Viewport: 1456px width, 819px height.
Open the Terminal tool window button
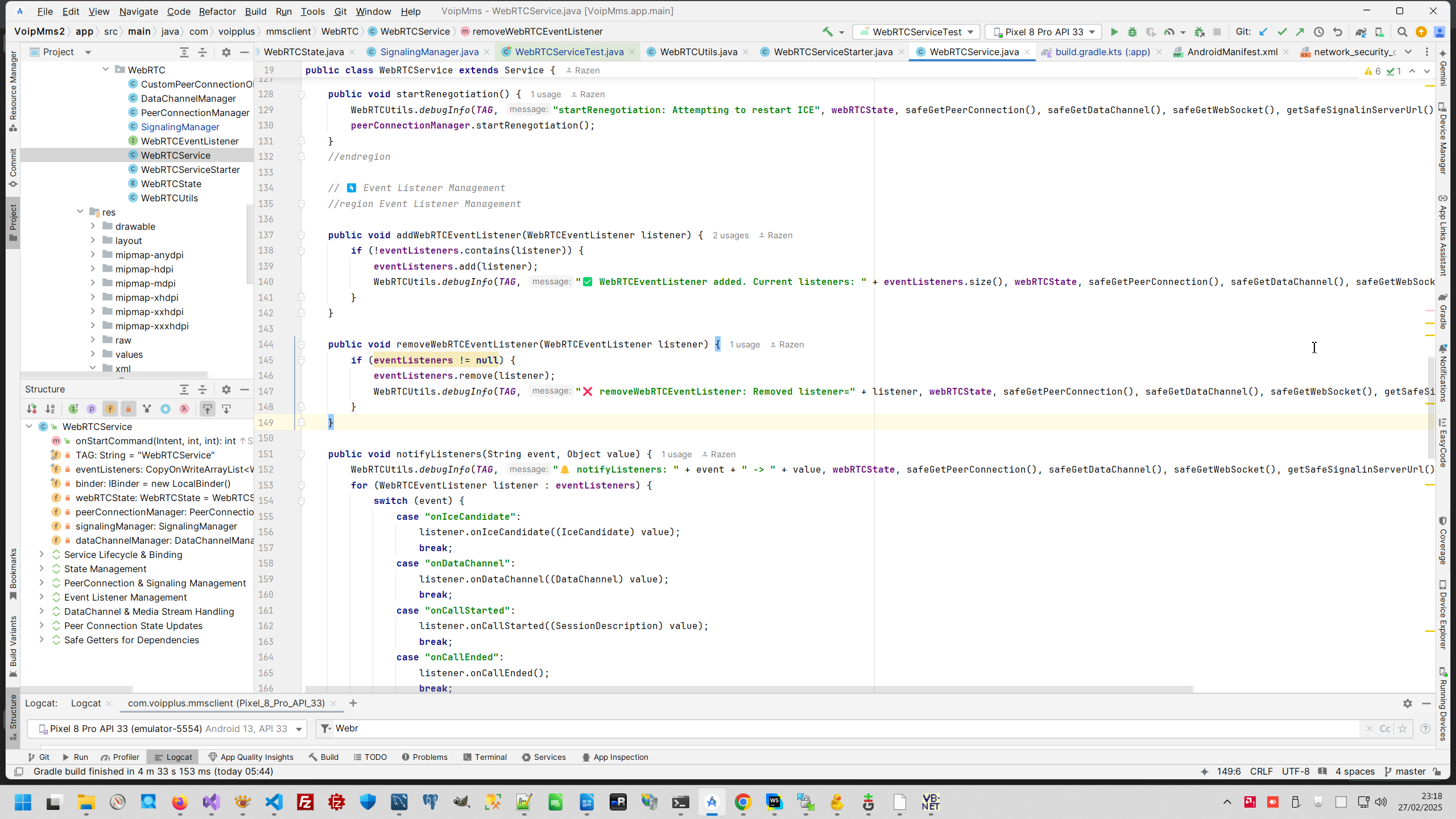pyautogui.click(x=485, y=757)
